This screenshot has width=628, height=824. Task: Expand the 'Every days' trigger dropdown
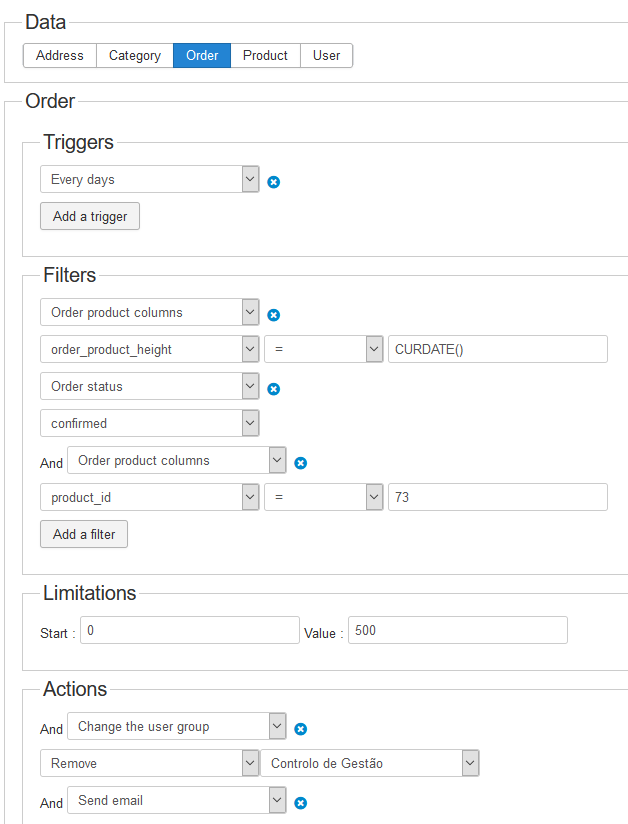point(150,180)
